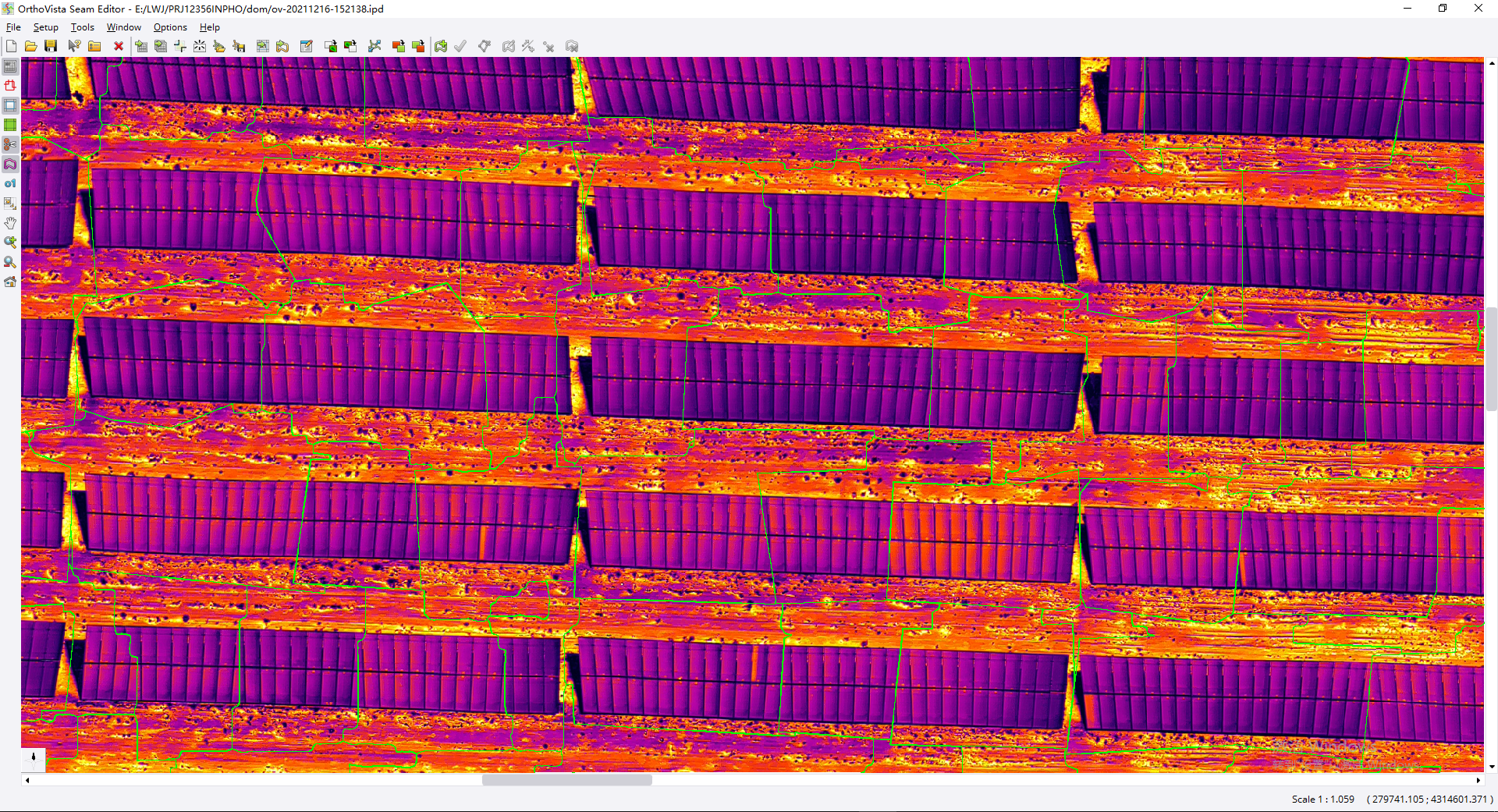Image resolution: width=1498 pixels, height=812 pixels.
Task: Open the Tools menu
Action: tap(82, 27)
